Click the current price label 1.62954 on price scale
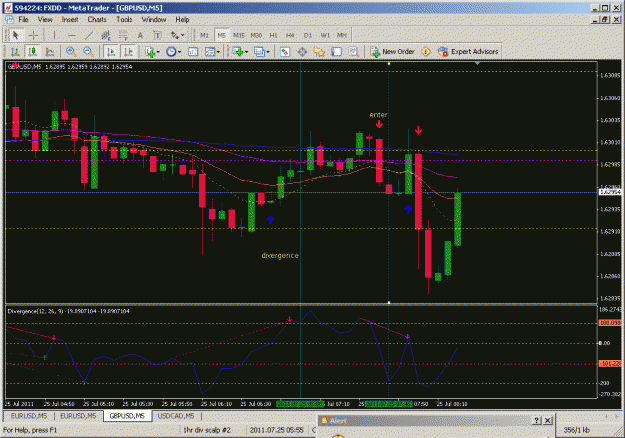625x438 pixels. [x=610, y=192]
